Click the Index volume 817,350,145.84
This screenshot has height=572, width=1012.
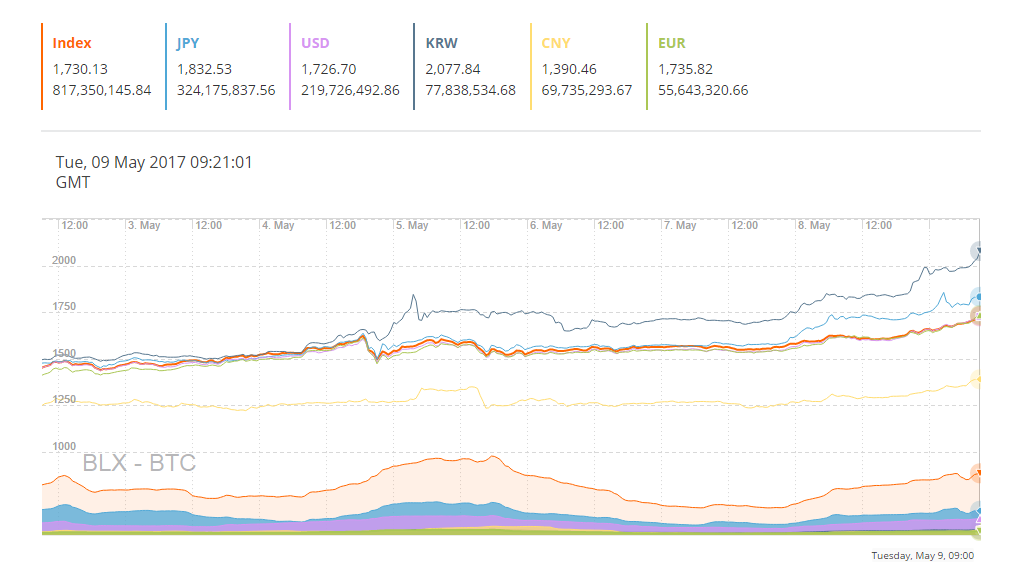pyautogui.click(x=102, y=90)
